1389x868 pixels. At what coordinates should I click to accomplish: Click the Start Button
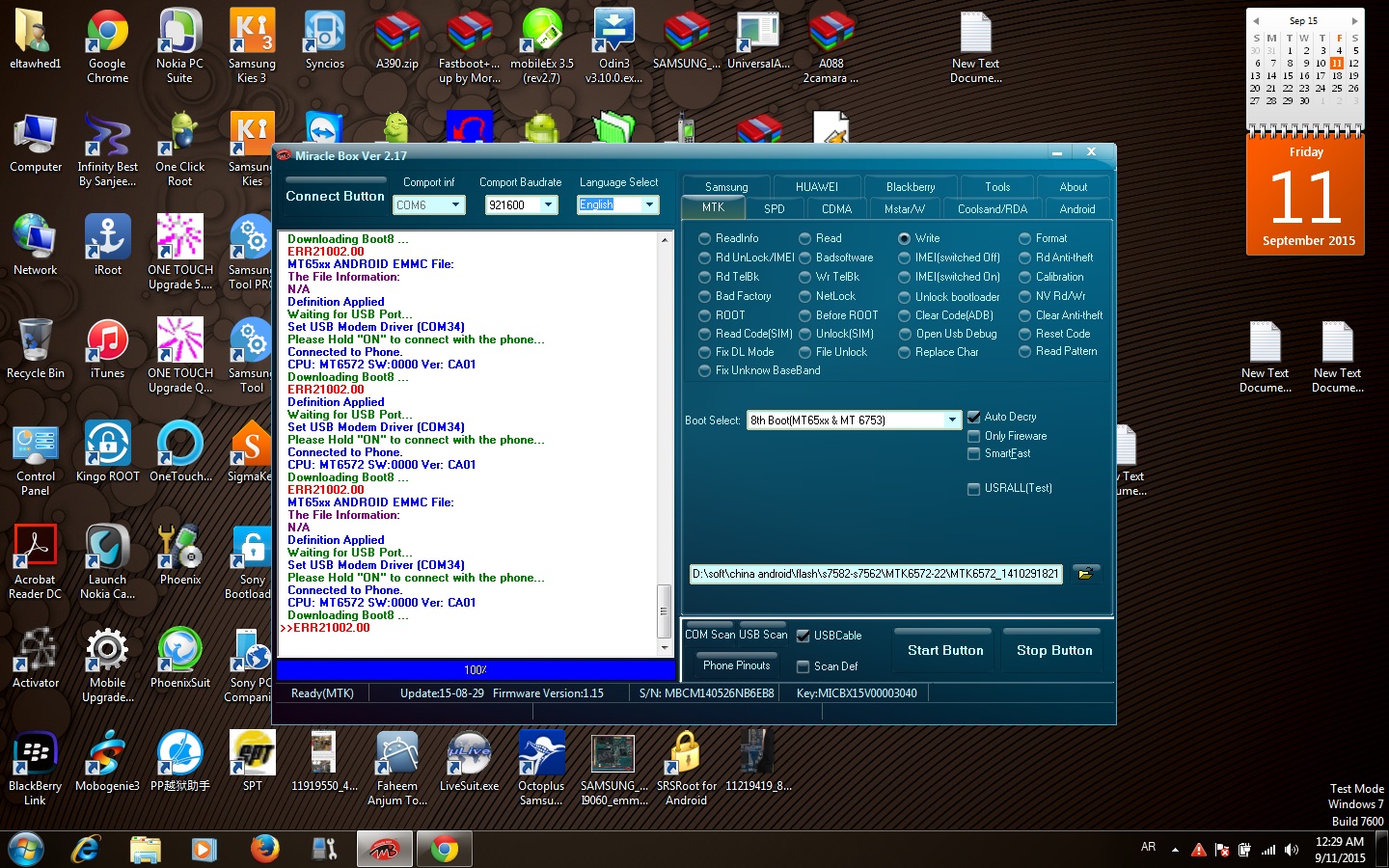[x=945, y=650]
